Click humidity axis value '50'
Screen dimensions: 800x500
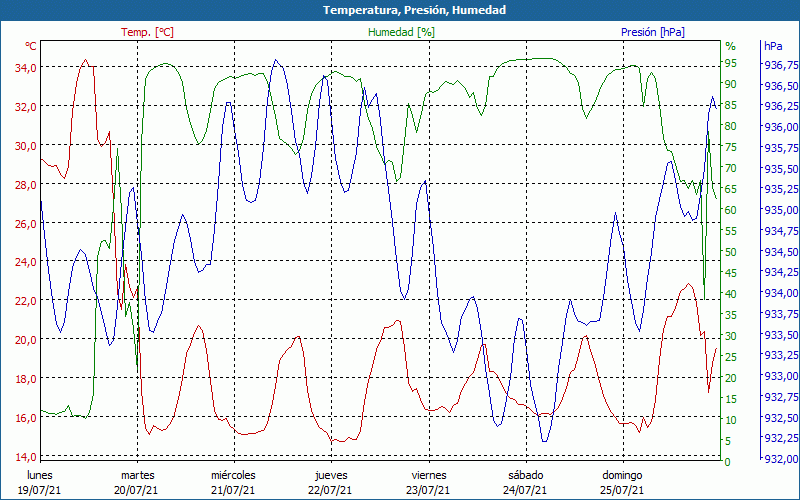coord(731,252)
